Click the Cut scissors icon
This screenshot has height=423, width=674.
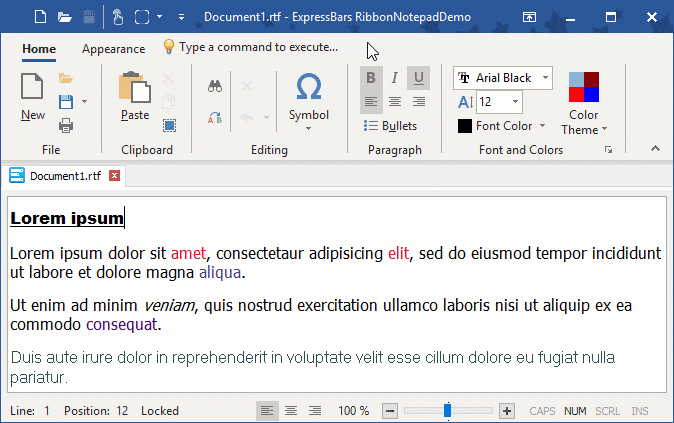click(x=168, y=79)
